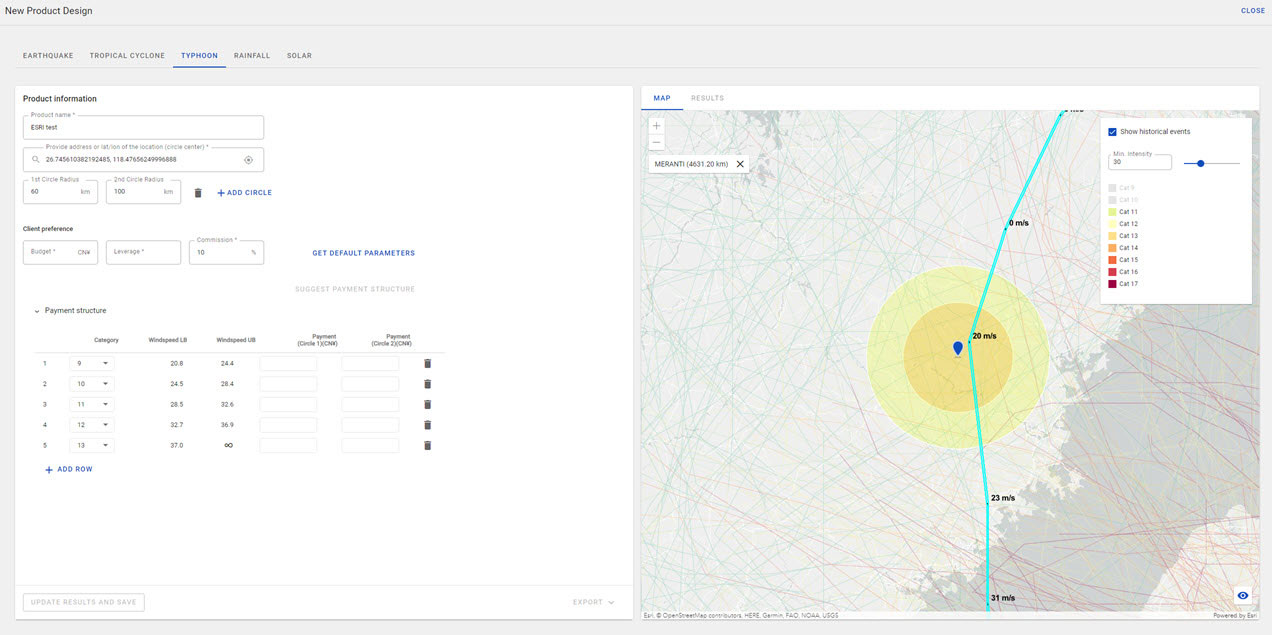Viewport: 1272px width, 635px height.
Task: Open the Results tab
Action: tap(707, 98)
